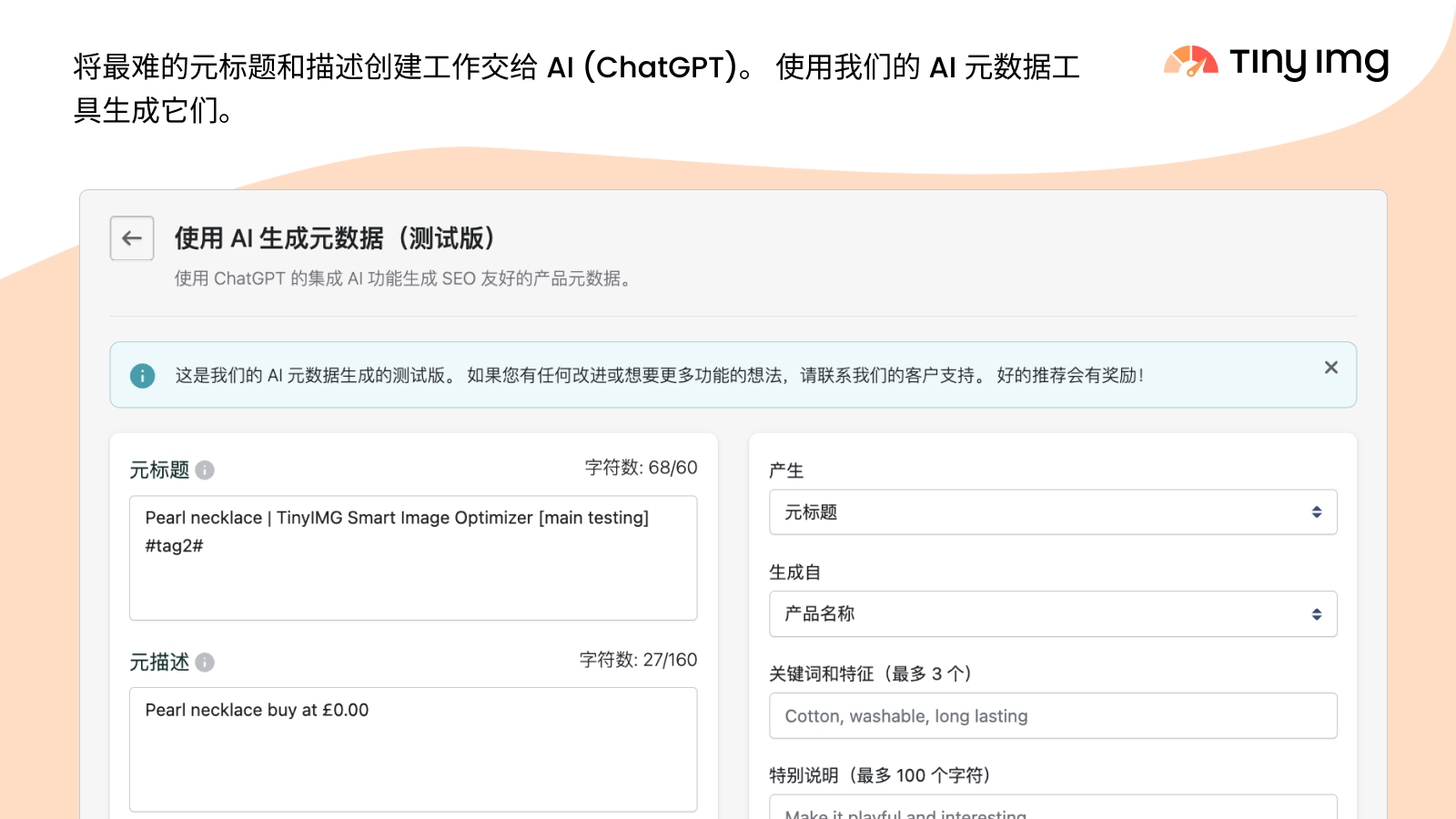
Task: Focus the keywords and features input field
Action: pos(1053,716)
